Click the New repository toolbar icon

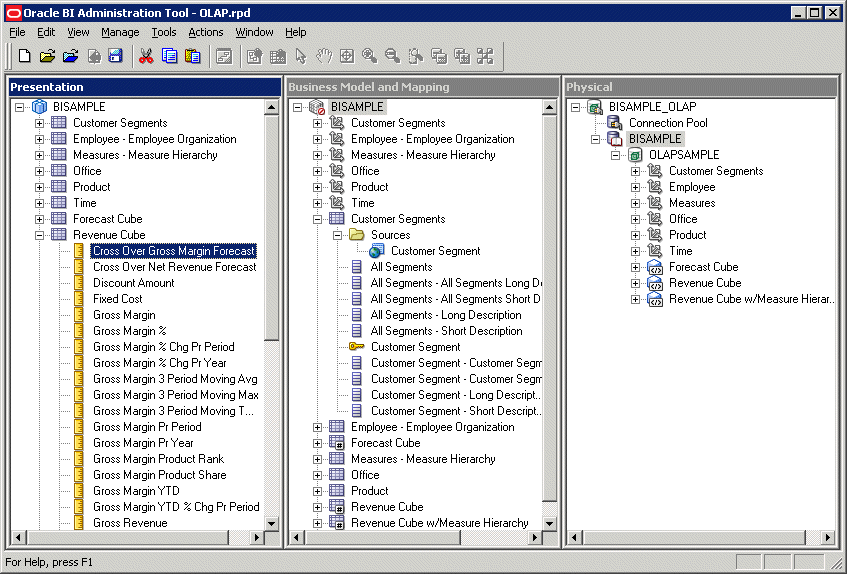[25, 56]
